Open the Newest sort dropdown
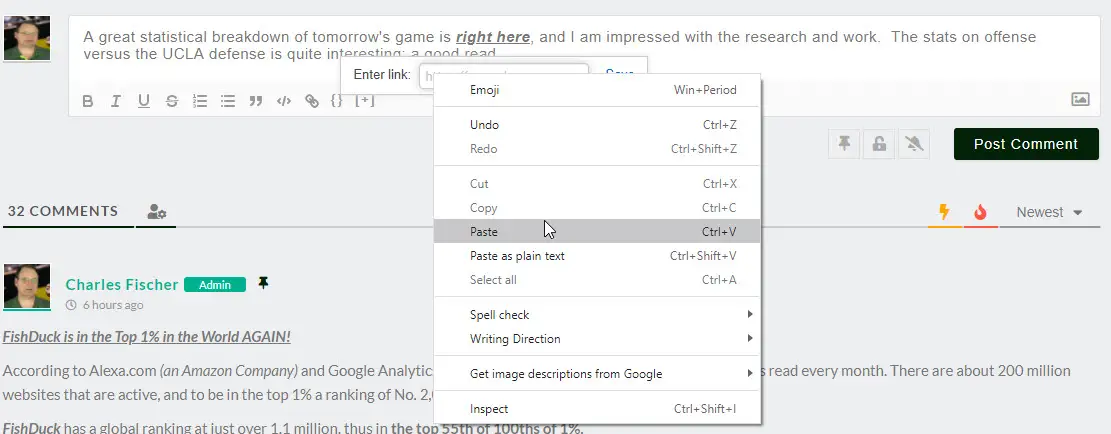 point(1049,212)
